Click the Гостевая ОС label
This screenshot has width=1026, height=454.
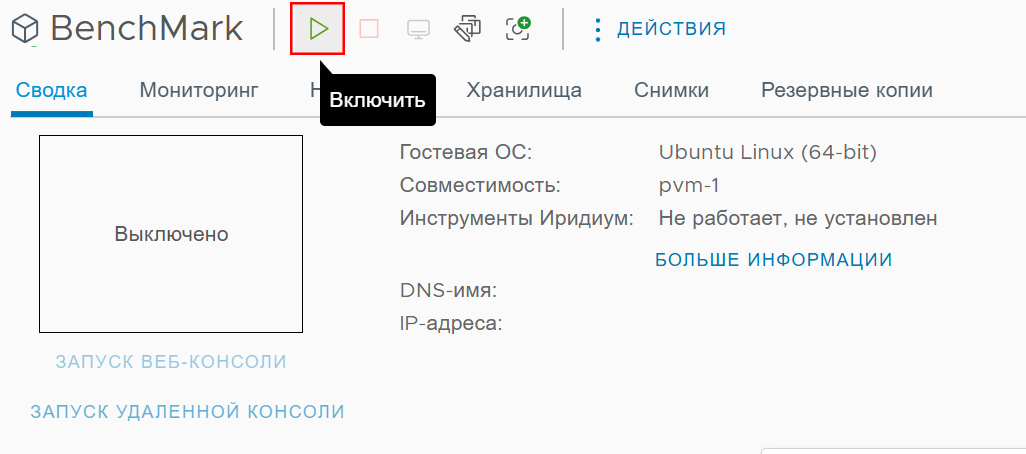(467, 153)
